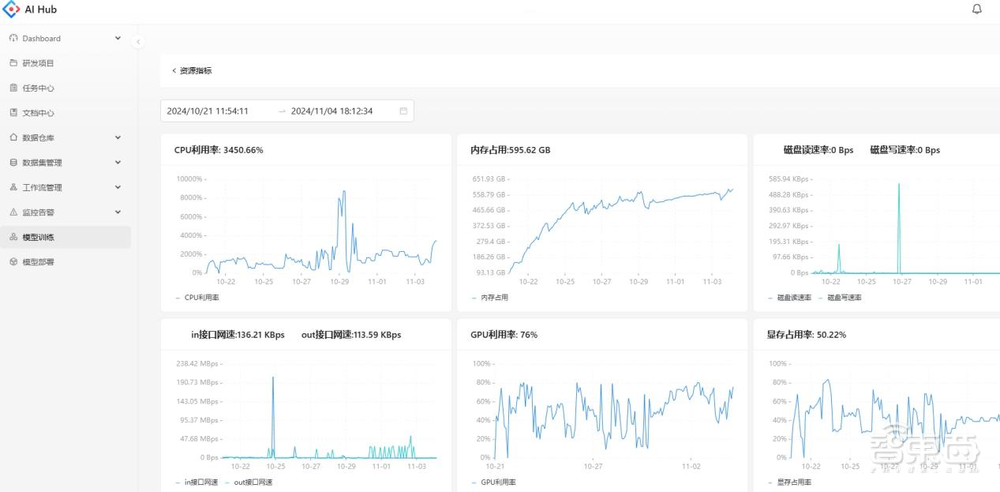Expand the 监控告警 submenu

(x=118, y=212)
